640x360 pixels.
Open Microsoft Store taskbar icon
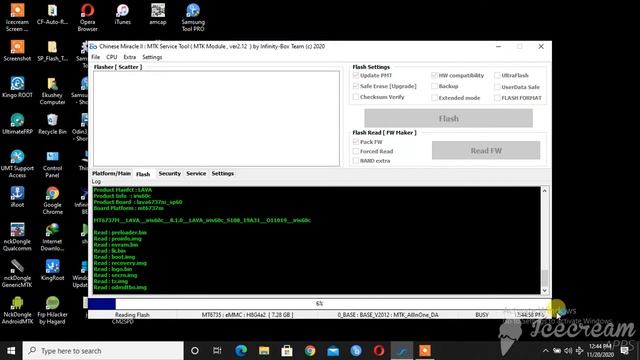pos(287,351)
